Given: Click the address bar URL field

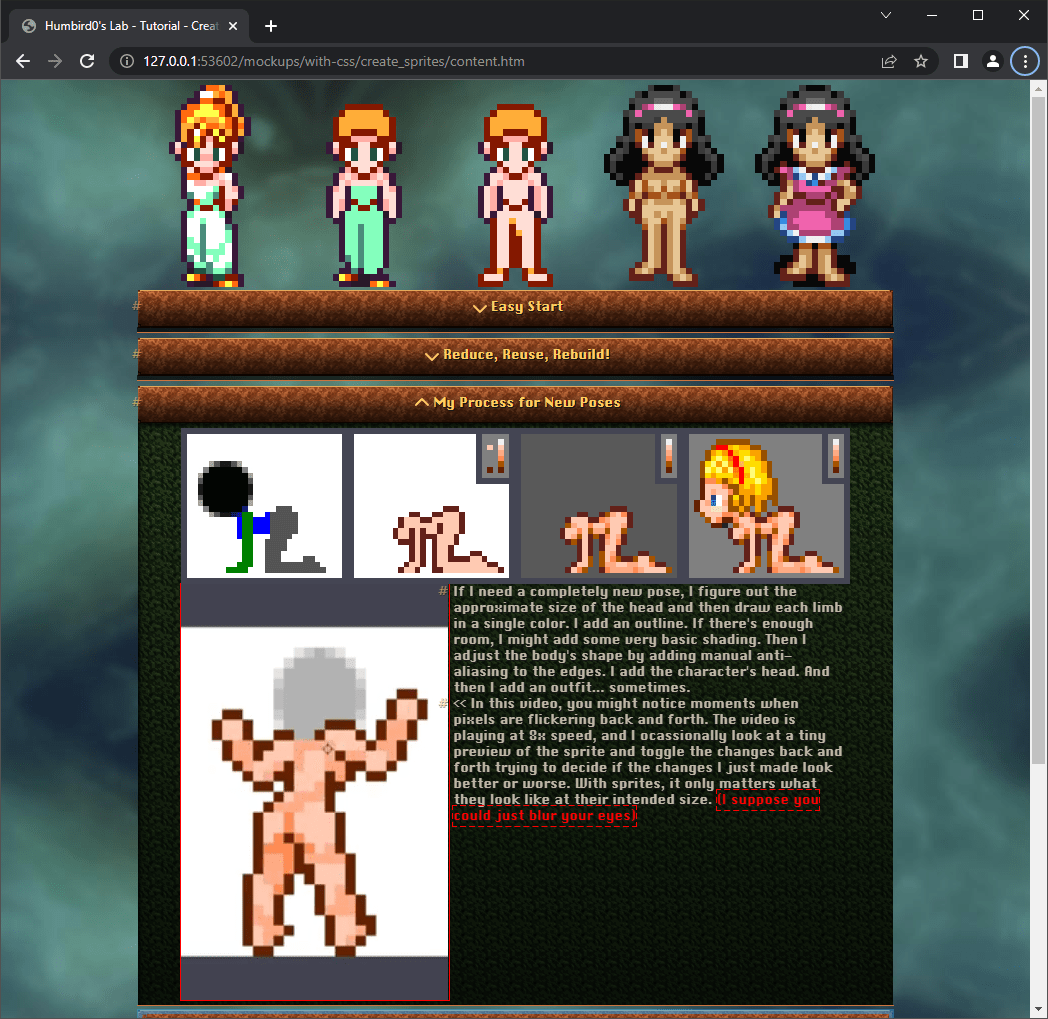Looking at the screenshot, I should tap(500, 61).
